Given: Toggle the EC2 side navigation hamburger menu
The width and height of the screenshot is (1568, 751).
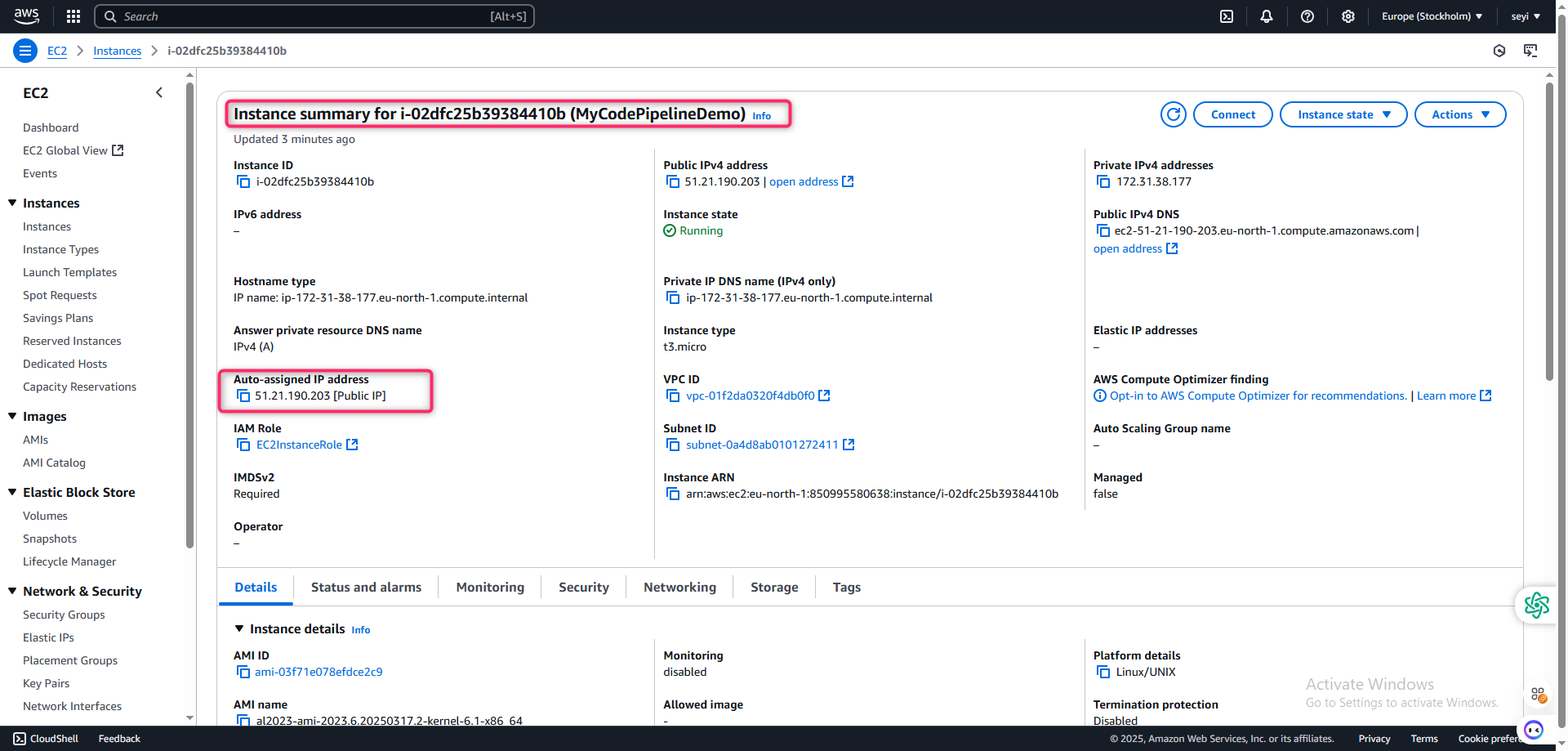Looking at the screenshot, I should pos(25,51).
